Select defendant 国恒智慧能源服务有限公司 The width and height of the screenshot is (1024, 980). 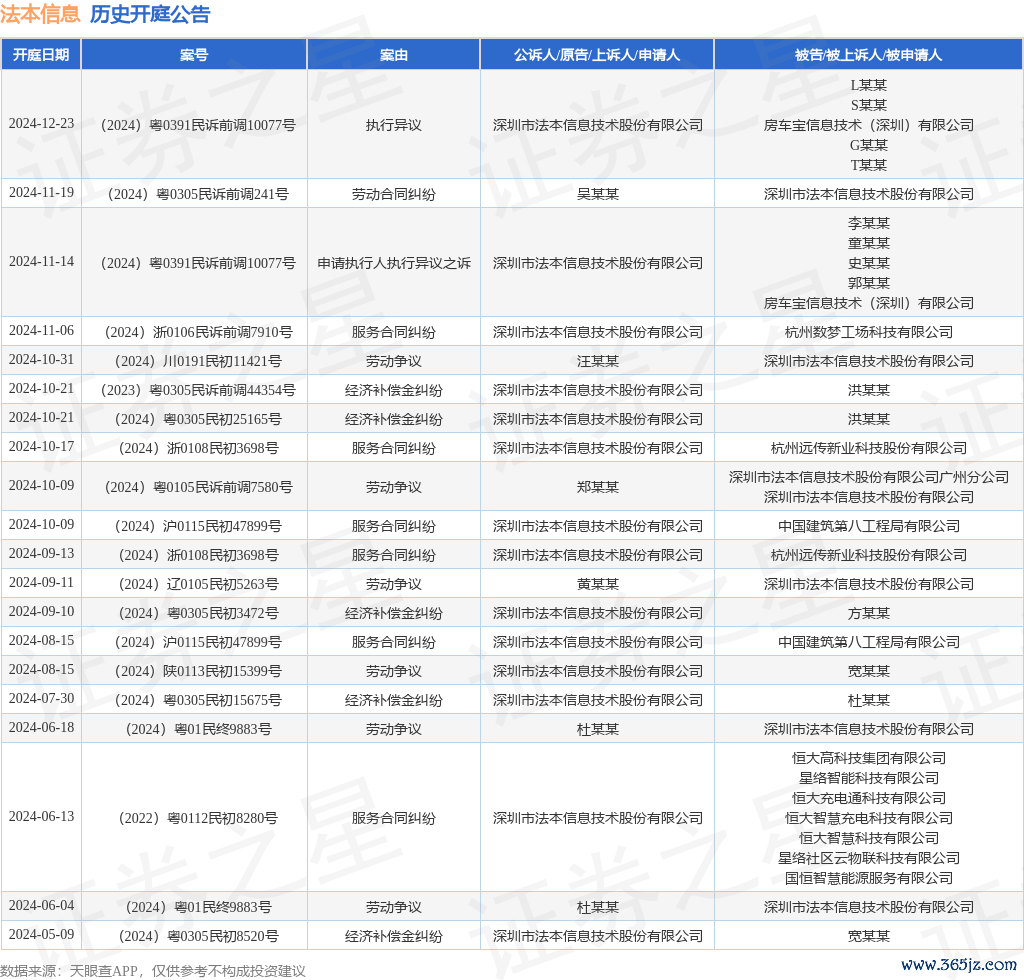tap(869, 878)
